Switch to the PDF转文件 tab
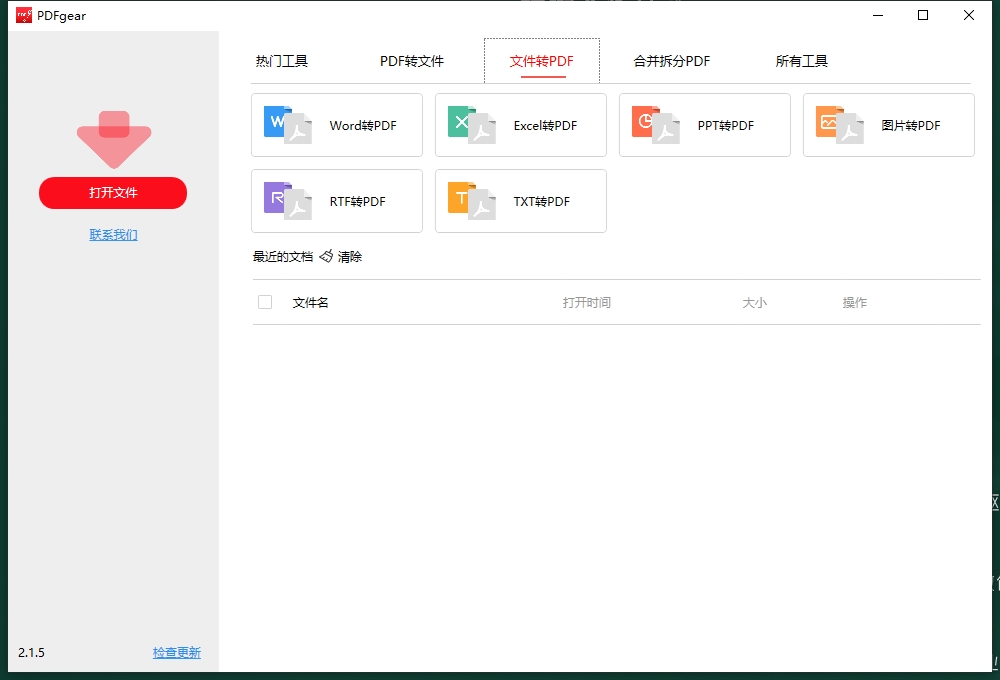The image size is (1000, 680). (412, 61)
